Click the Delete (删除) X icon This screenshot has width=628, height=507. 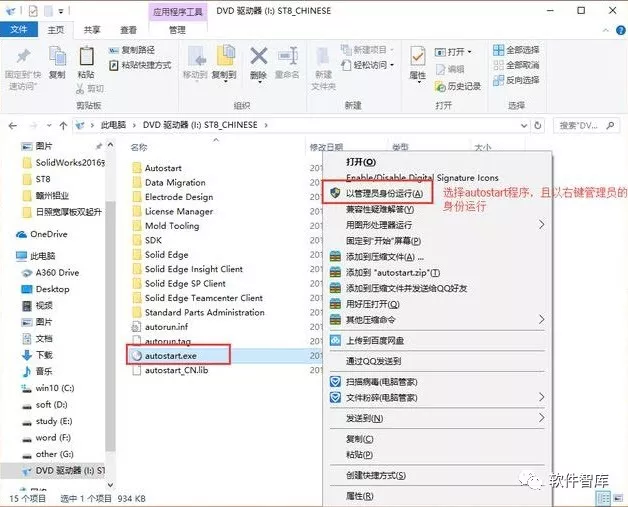pyautogui.click(x=259, y=56)
